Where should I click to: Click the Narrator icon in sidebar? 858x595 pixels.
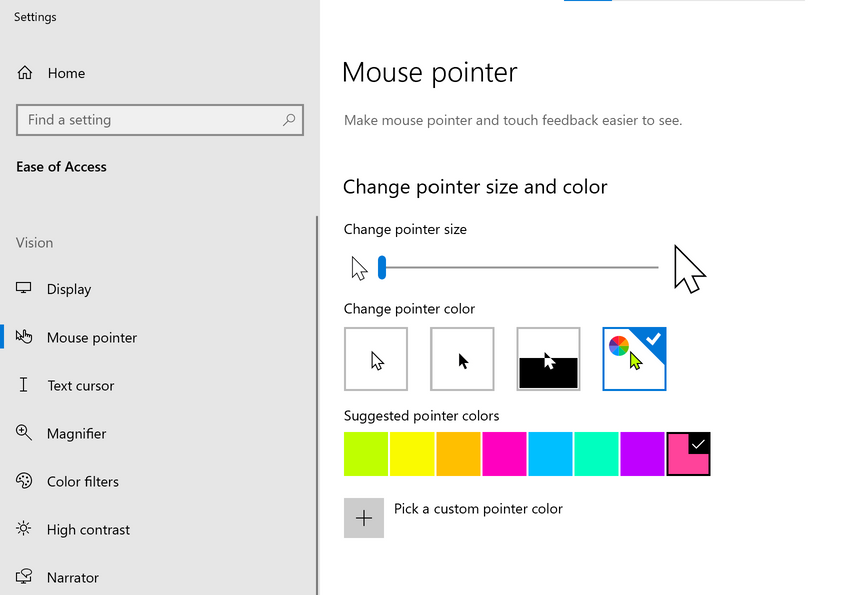click(x=25, y=577)
